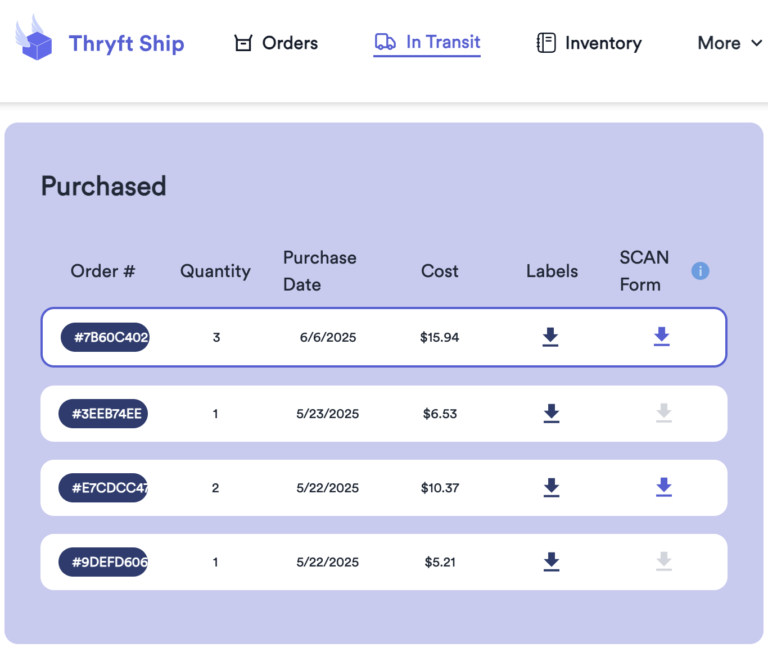Open order badge #7B60C402
This screenshot has height=648, width=768.
pyautogui.click(x=105, y=337)
